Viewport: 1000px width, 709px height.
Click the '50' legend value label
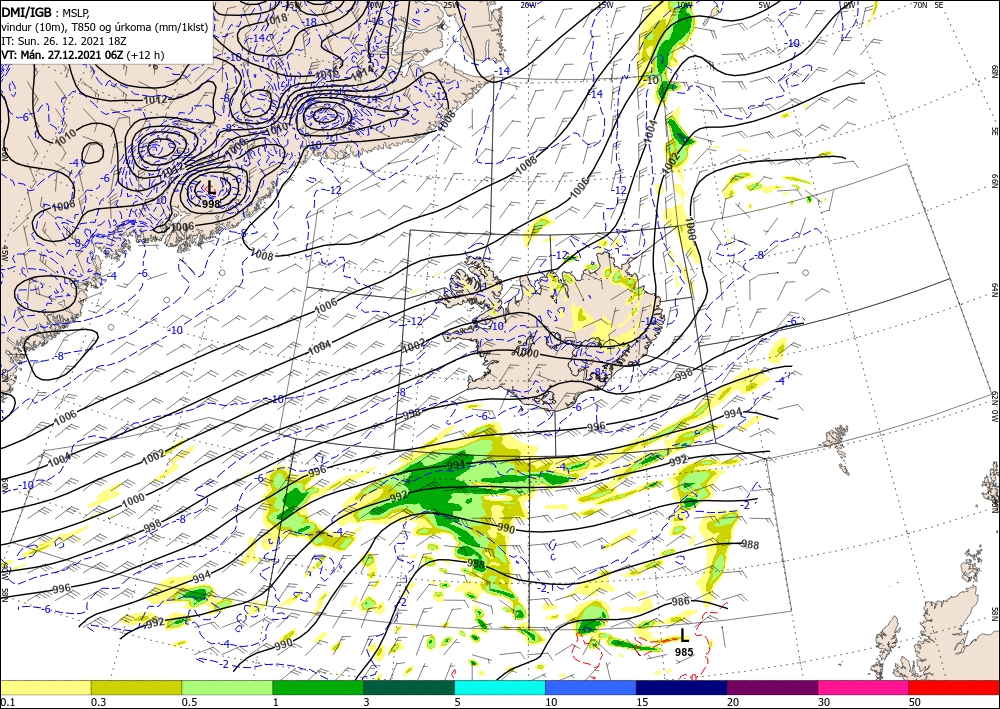[x=915, y=702]
